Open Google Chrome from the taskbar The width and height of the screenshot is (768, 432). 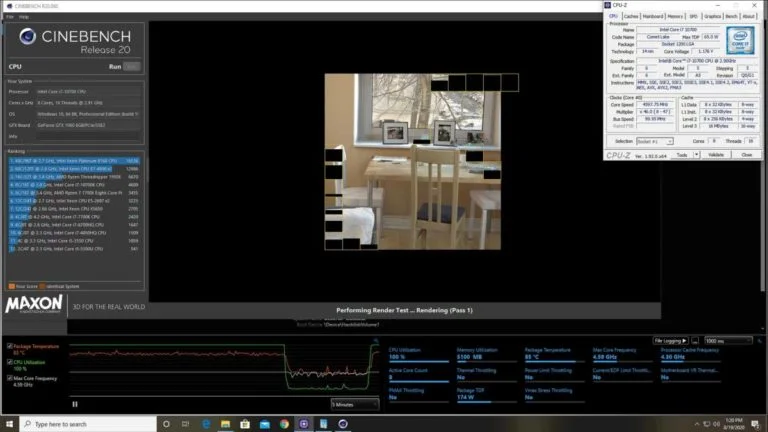point(284,424)
